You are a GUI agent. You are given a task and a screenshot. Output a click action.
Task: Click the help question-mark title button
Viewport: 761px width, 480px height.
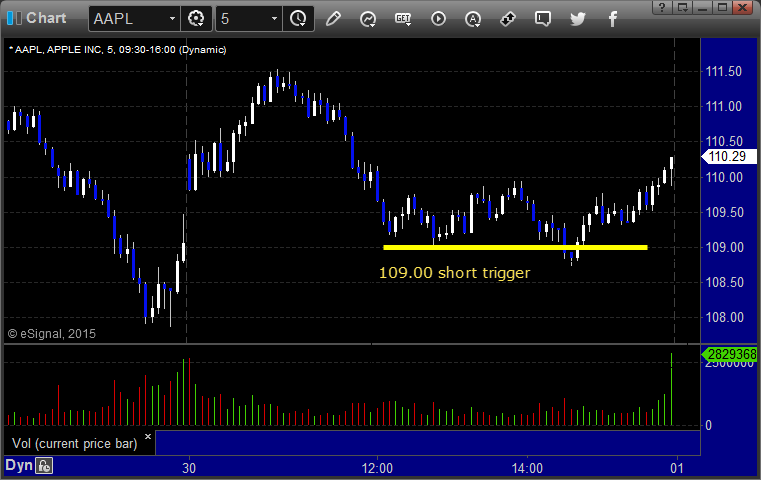click(662, 7)
